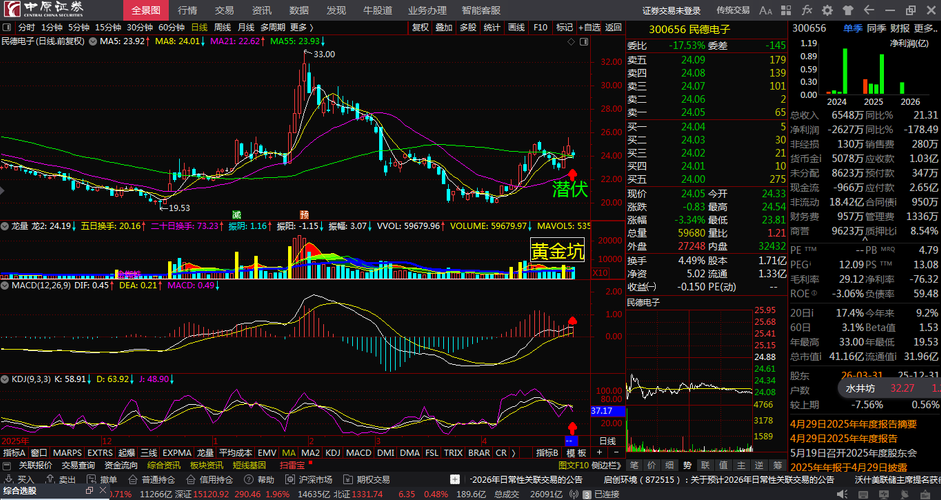Click the minus zoom-out chart button
Image resolution: width=941 pixels, height=500 pixels.
615,453
